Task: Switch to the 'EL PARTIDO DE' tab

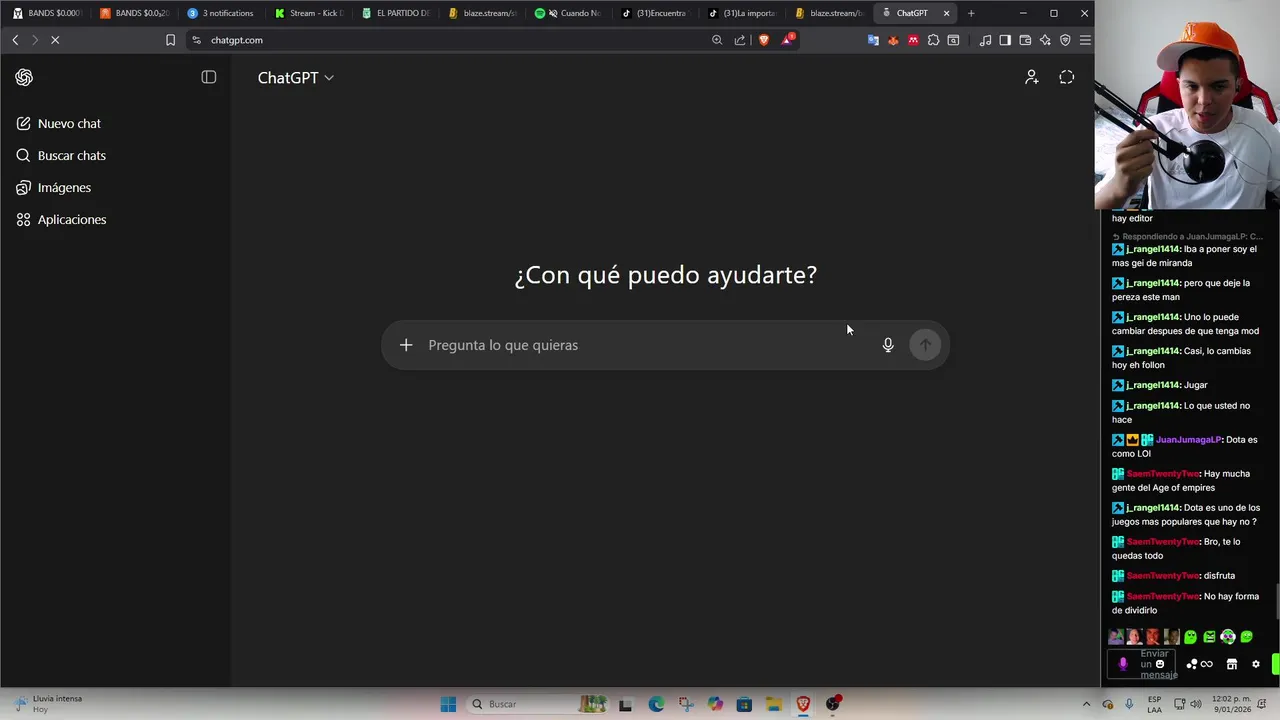Action: 396,13
